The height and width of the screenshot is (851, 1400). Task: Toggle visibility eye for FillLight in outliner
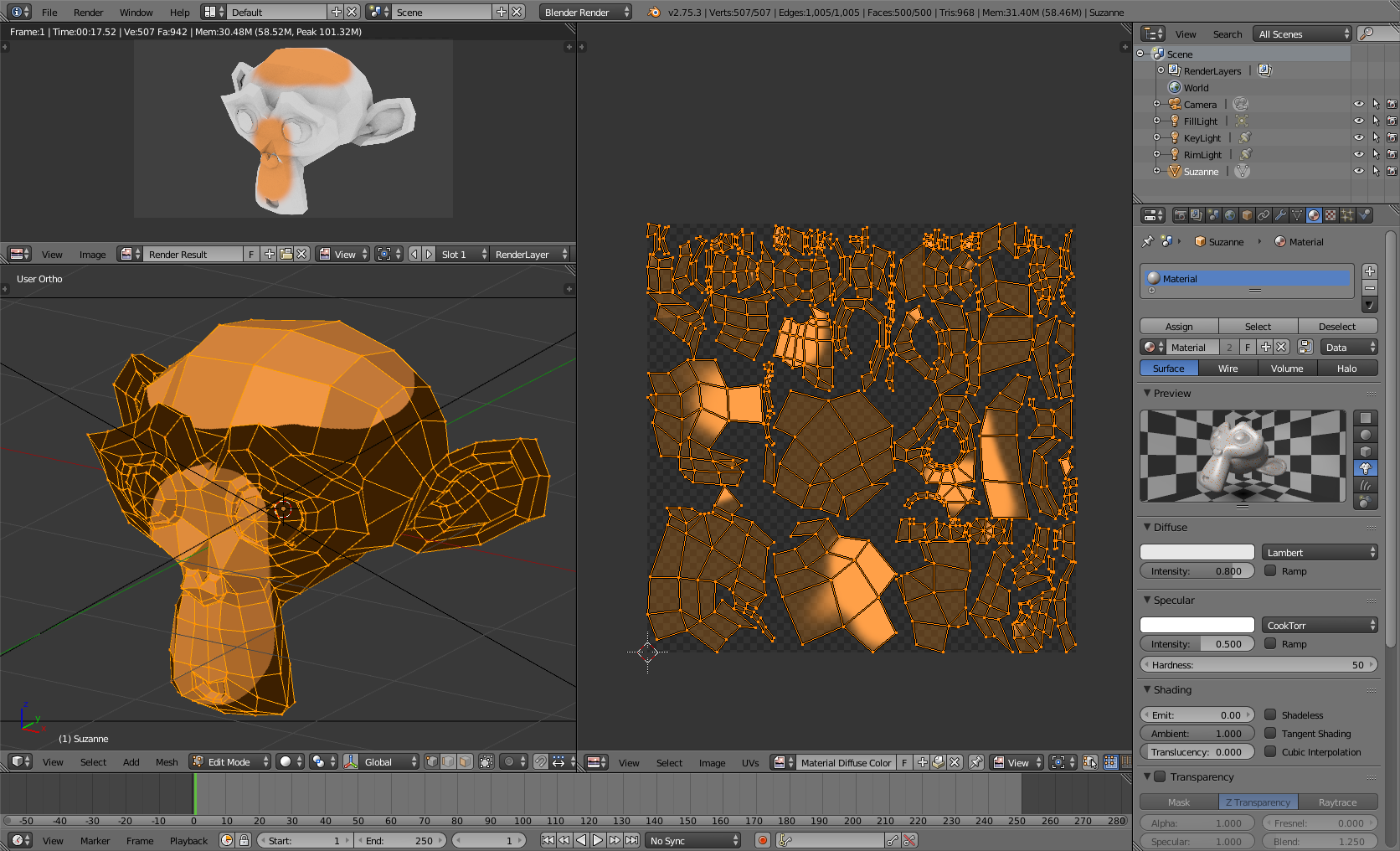tap(1359, 121)
